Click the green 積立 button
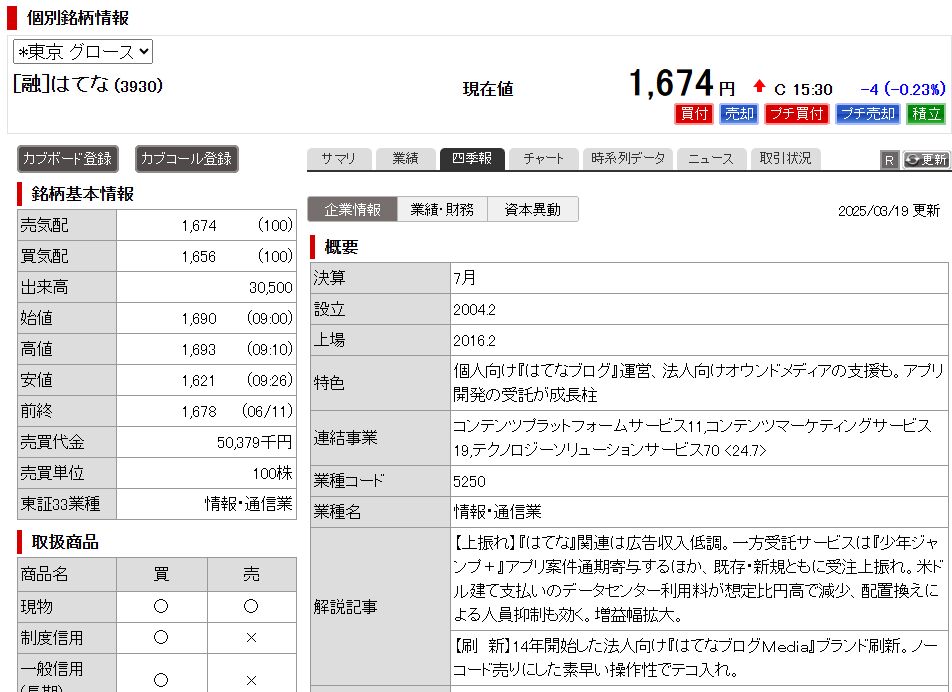 925,114
